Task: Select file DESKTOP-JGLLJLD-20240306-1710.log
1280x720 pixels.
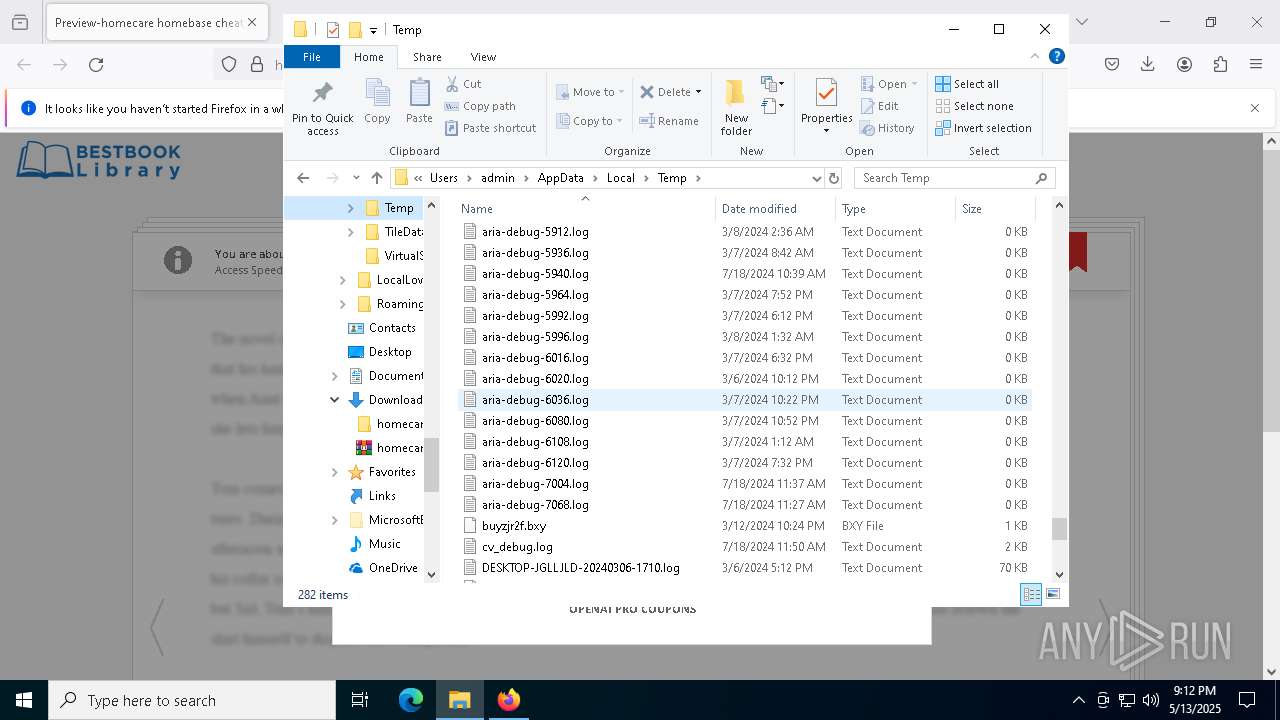Action: point(580,568)
